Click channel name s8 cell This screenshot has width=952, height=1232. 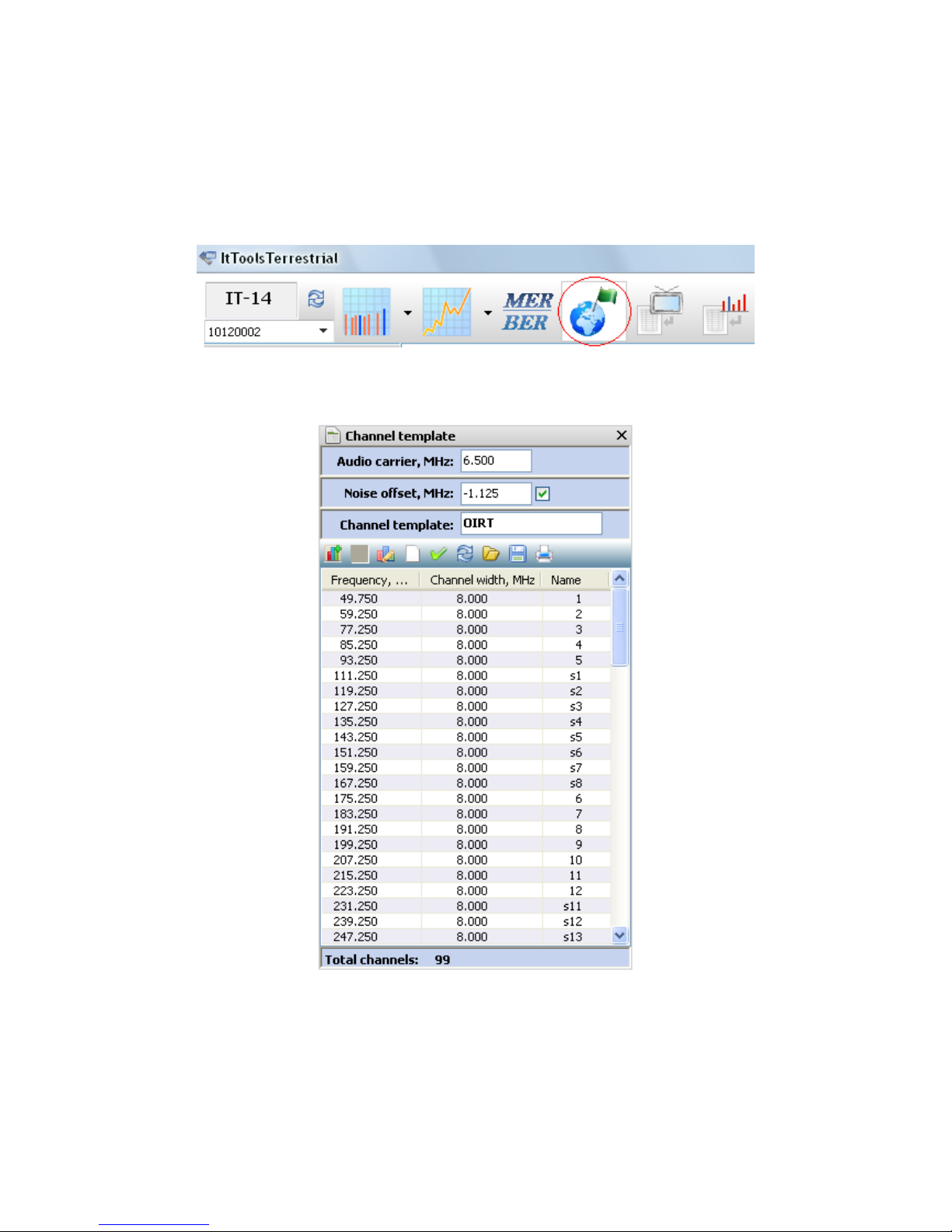(x=576, y=784)
